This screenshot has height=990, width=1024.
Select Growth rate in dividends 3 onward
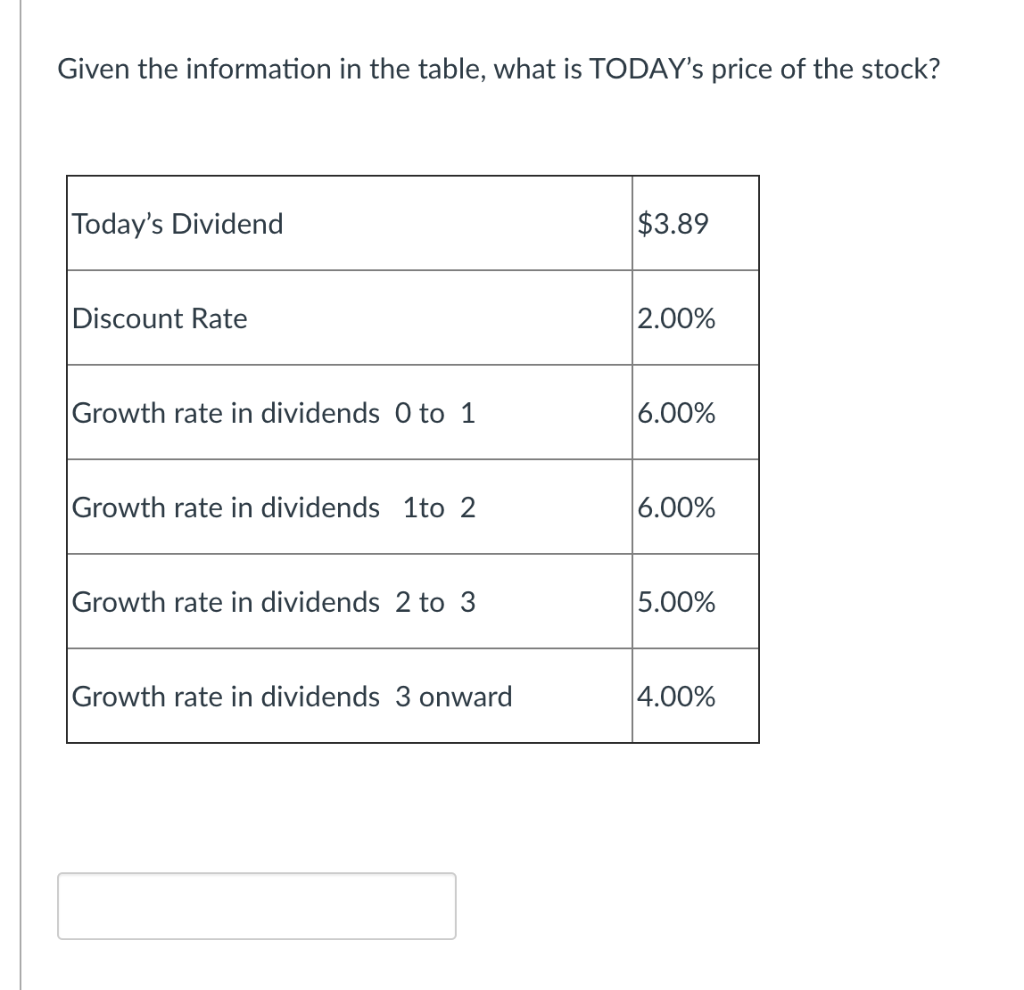pos(290,697)
